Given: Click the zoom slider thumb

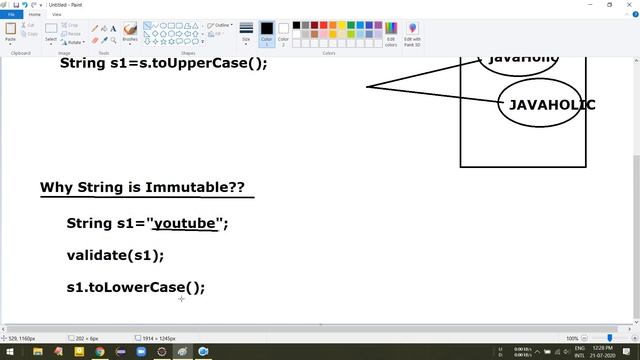Looking at the screenshot, I should click(x=610, y=338).
